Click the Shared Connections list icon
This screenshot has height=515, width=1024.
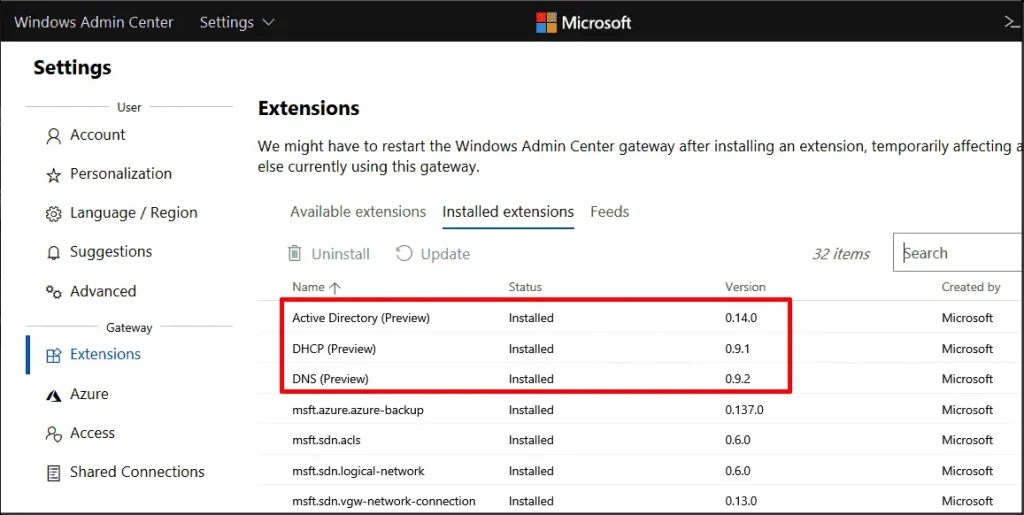click(x=54, y=473)
